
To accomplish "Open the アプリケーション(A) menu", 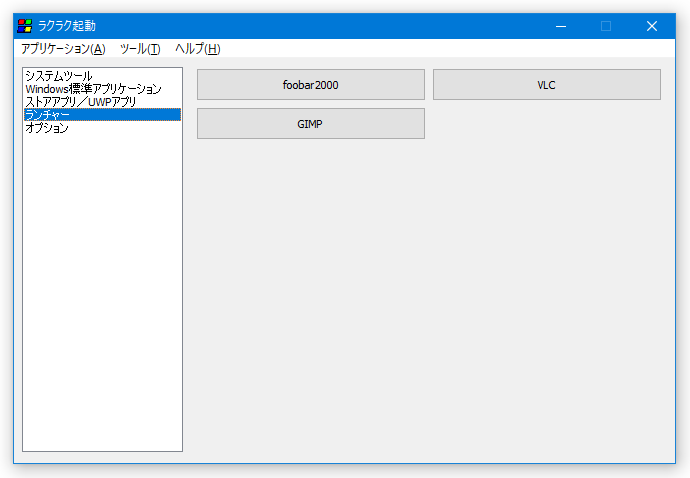I will click(x=63, y=49).
